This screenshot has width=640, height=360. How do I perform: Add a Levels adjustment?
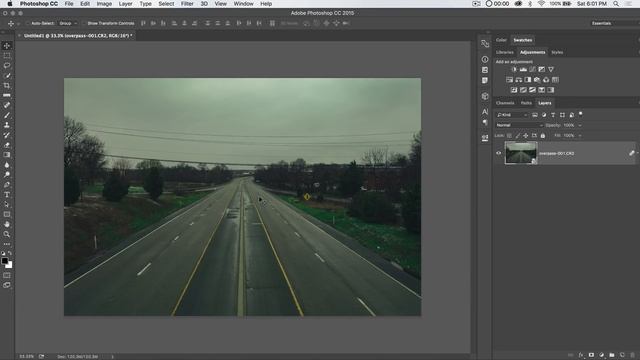[523, 69]
